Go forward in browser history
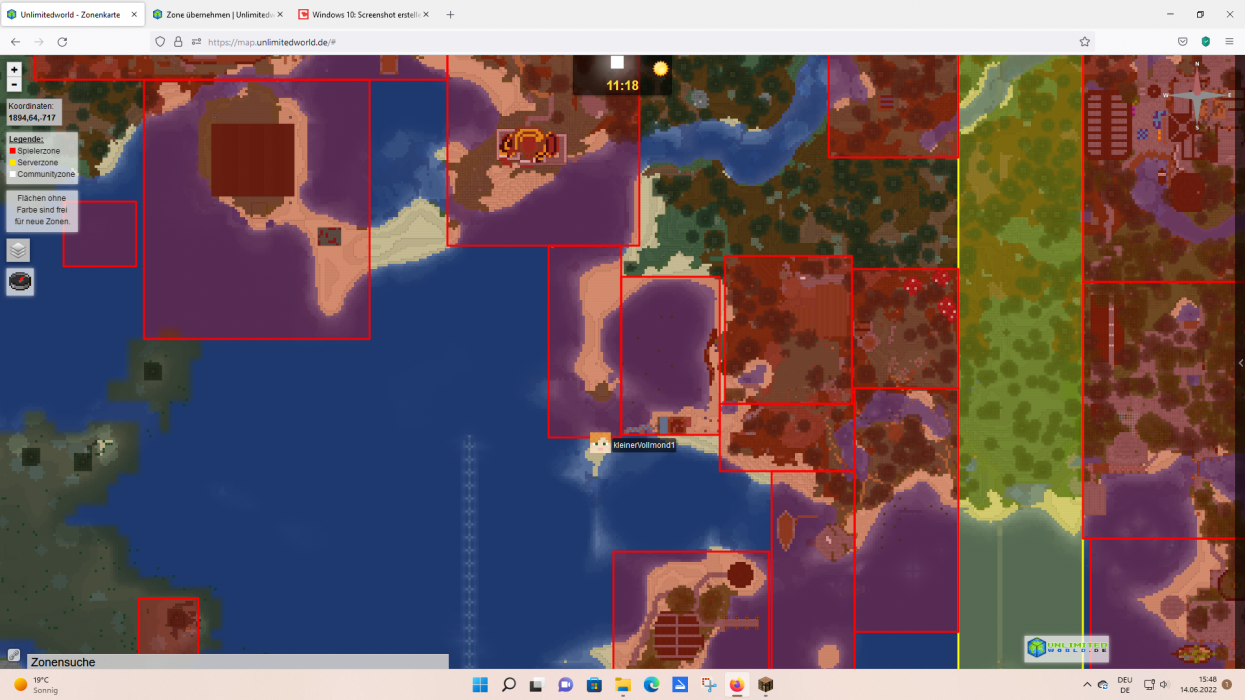 [39, 42]
